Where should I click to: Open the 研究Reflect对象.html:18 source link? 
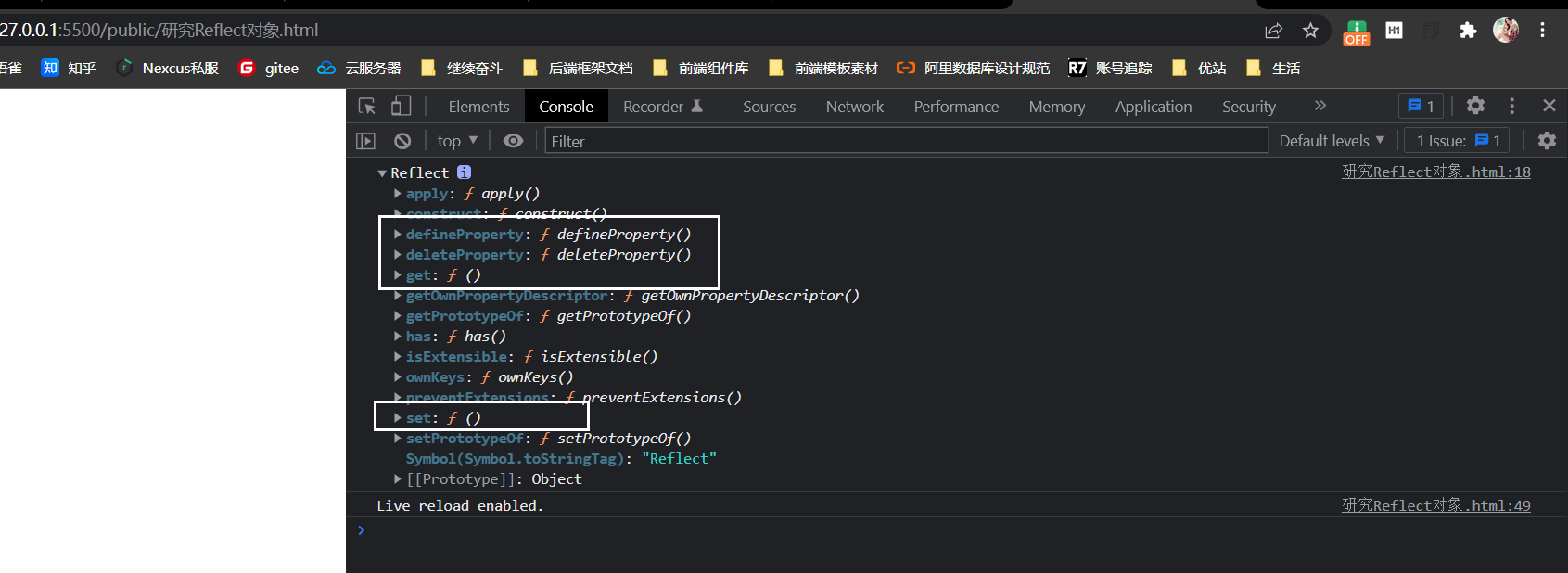pos(1436,172)
